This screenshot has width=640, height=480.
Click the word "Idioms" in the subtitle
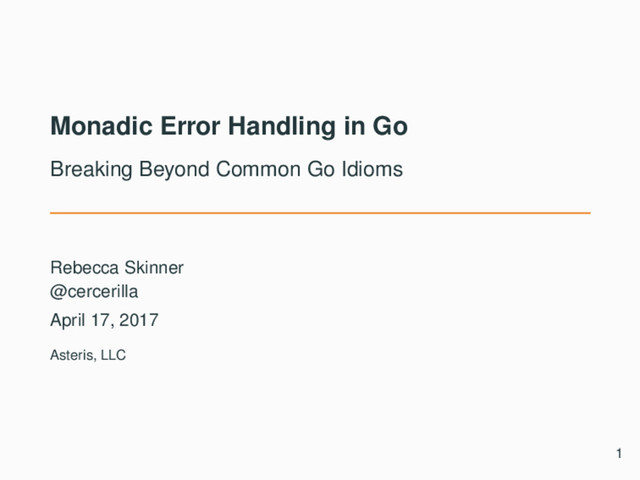point(371,170)
